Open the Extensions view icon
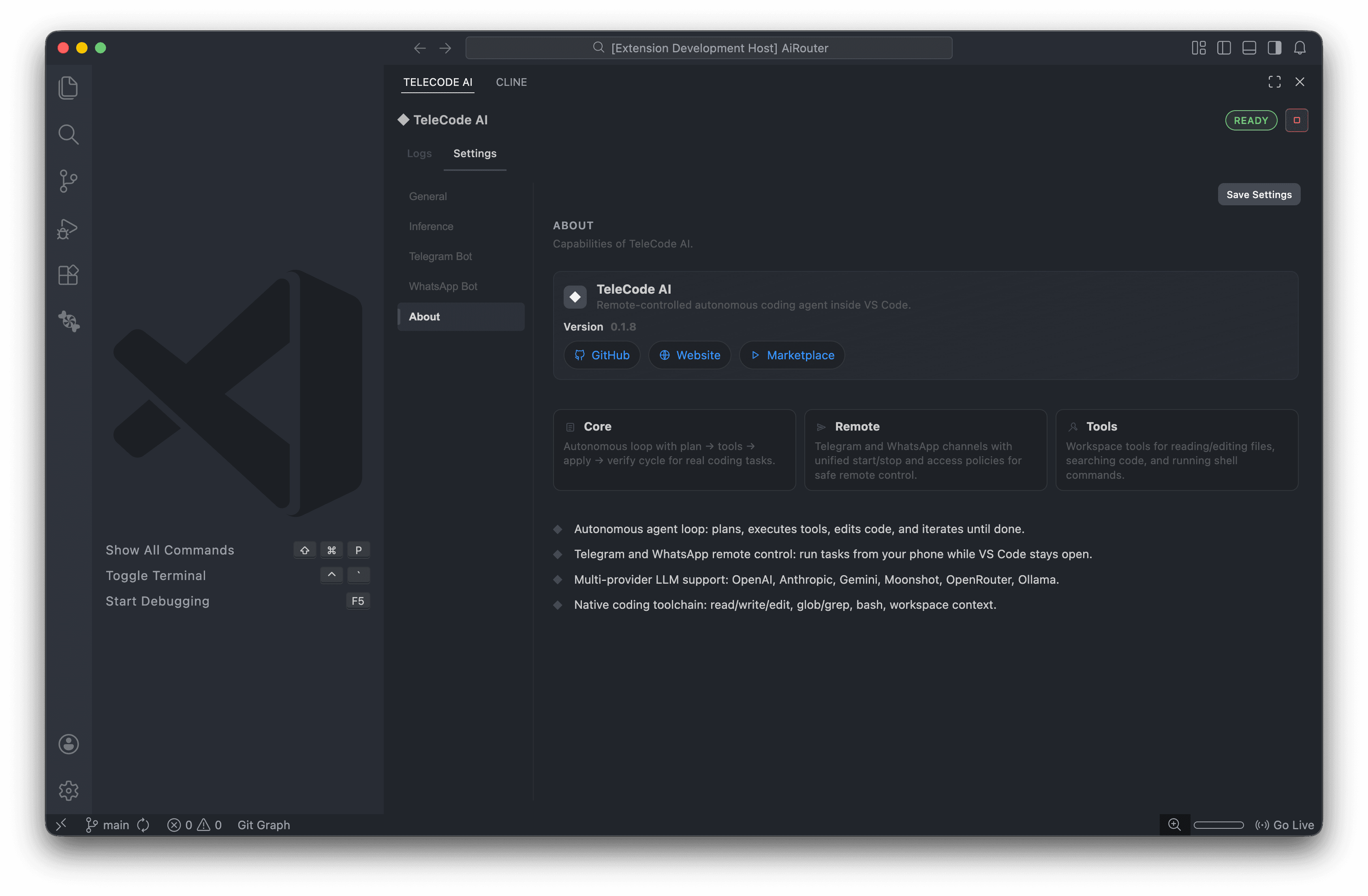The height and width of the screenshot is (896, 1368). click(x=68, y=275)
